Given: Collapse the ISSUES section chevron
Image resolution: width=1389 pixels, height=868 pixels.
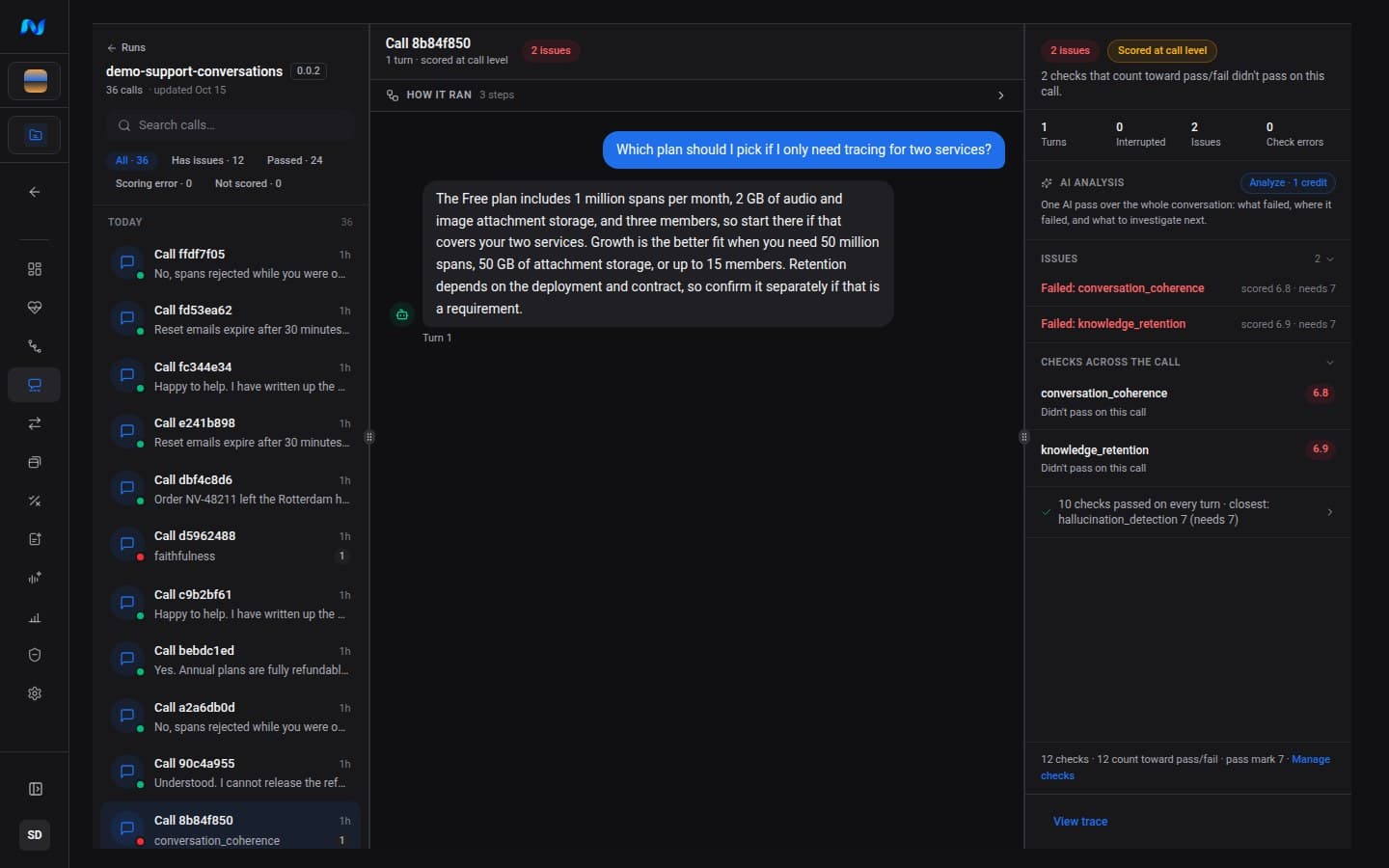Looking at the screenshot, I should point(1330,258).
